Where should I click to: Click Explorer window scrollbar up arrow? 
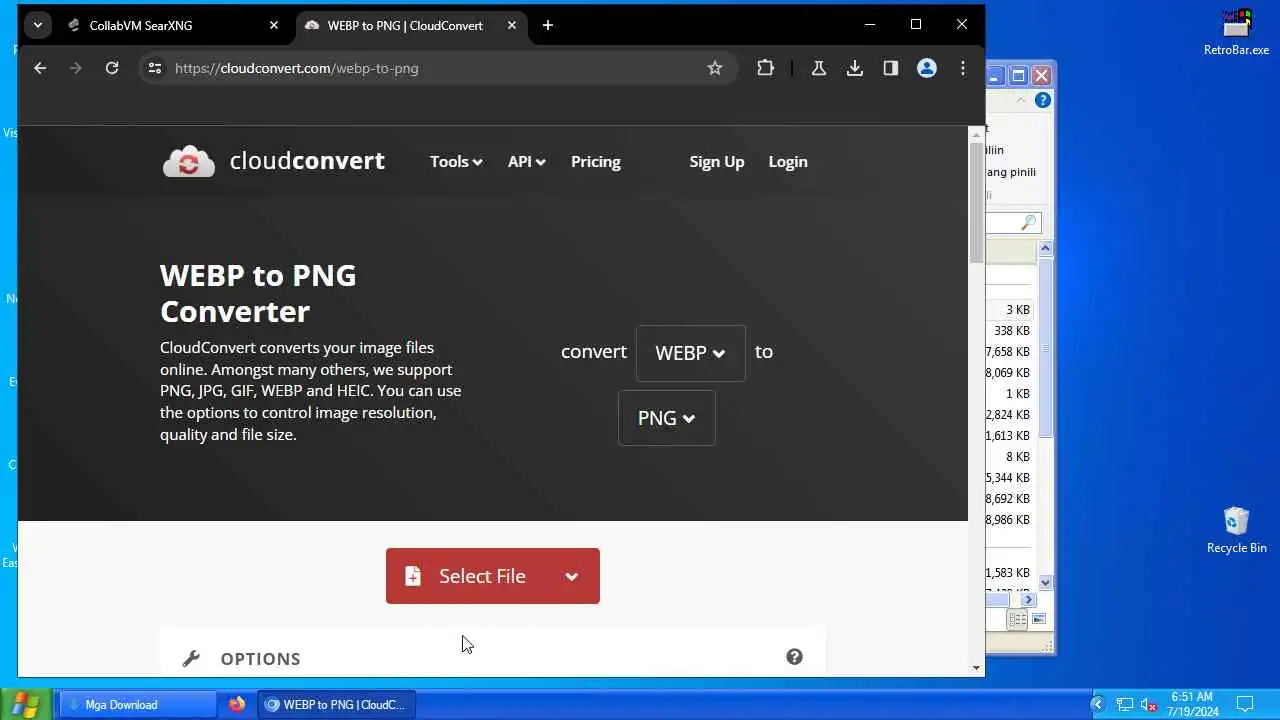[x=1045, y=247]
